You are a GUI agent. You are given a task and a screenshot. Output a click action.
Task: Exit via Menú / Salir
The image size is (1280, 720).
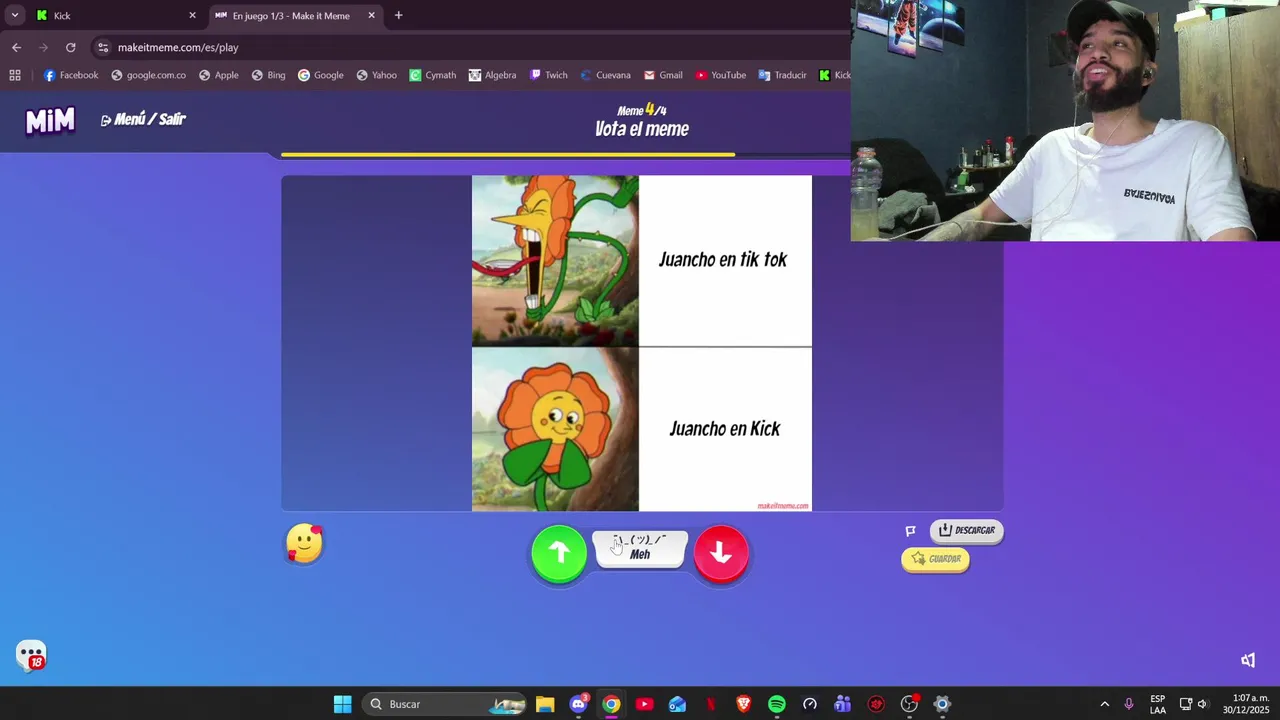pyautogui.click(x=143, y=119)
